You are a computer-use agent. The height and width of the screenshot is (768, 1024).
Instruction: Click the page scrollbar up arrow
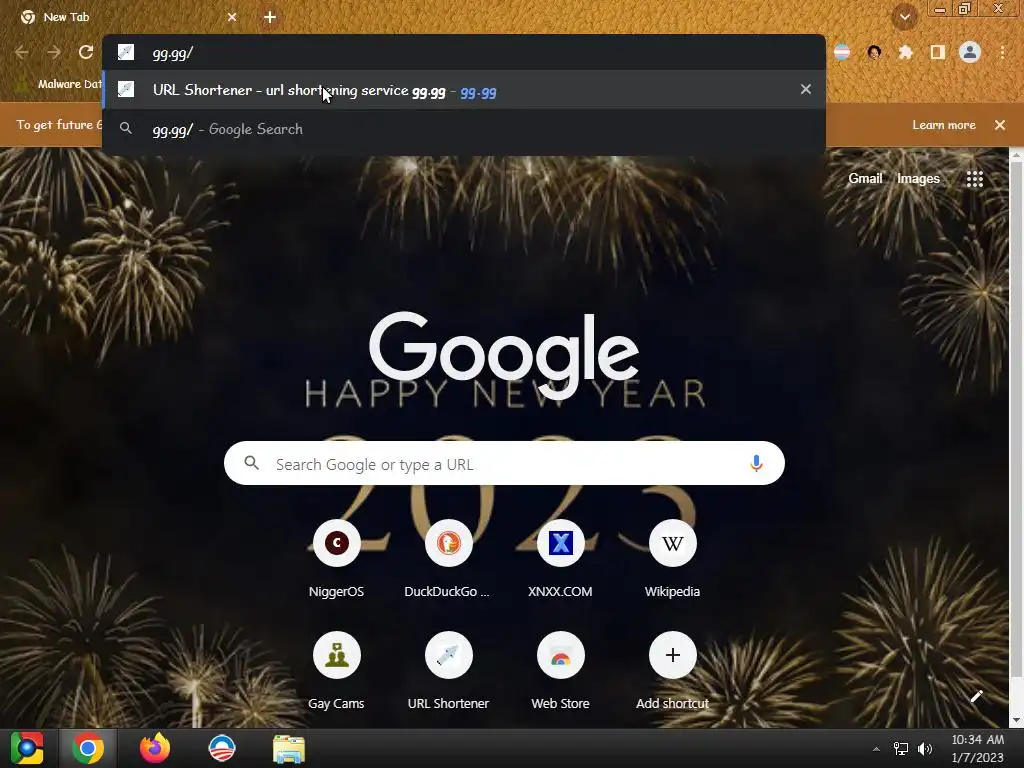pos(1016,155)
